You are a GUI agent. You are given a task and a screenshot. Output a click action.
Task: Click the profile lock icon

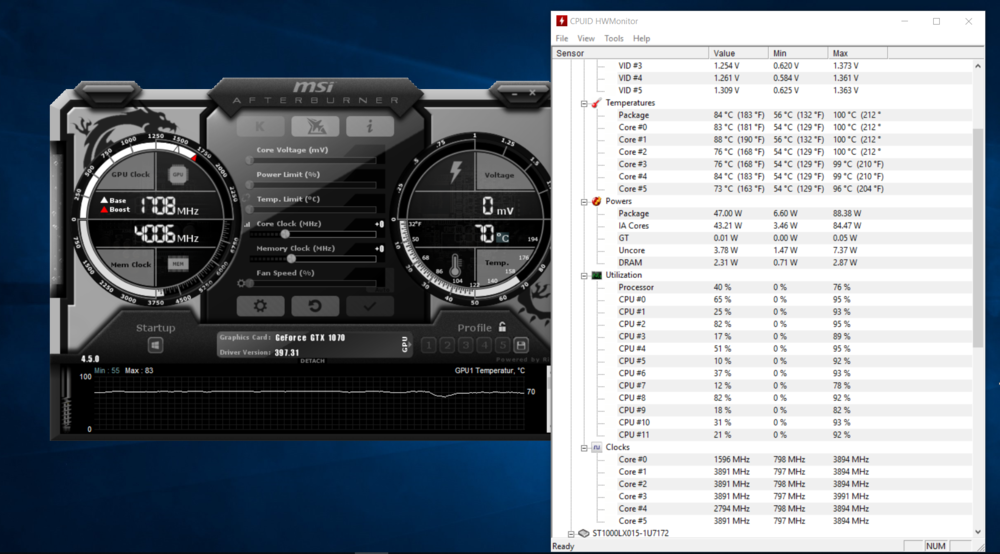tap(502, 327)
